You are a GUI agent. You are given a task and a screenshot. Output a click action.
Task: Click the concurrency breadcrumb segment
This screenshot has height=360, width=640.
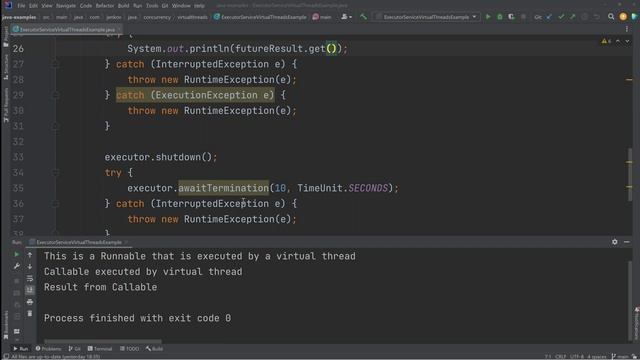pos(157,17)
